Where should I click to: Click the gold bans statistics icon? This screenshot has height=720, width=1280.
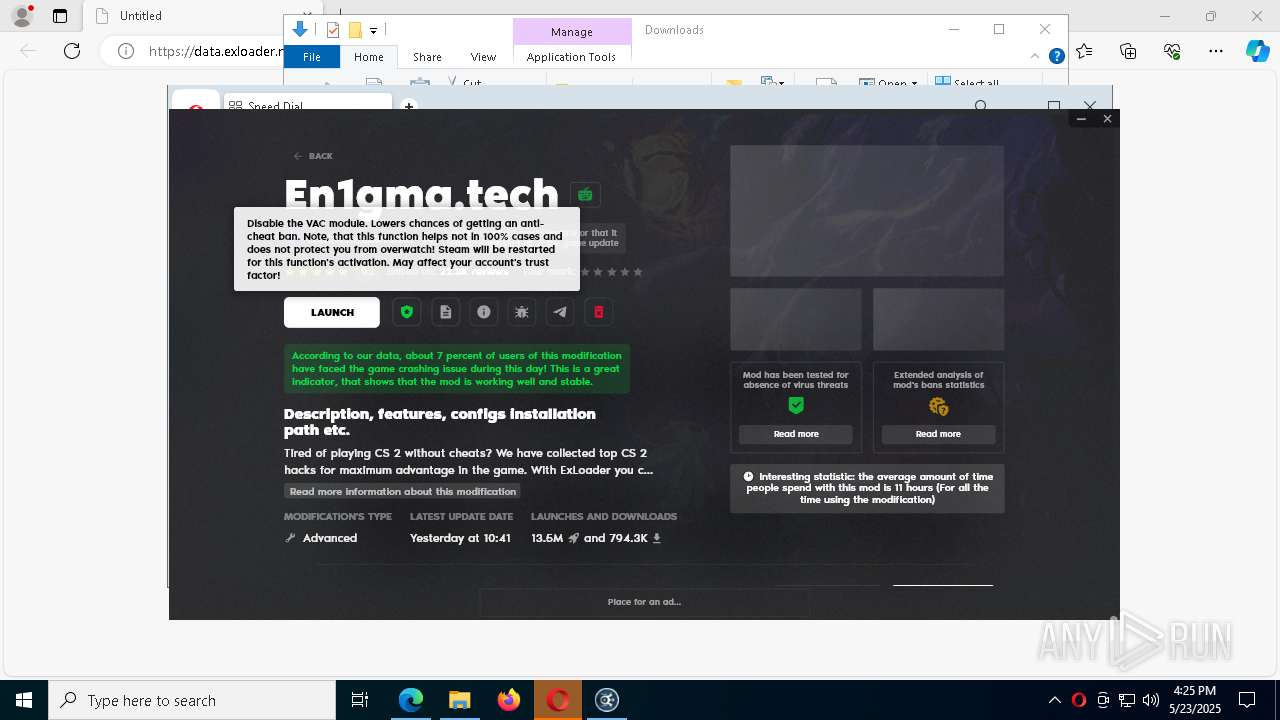[x=938, y=406]
